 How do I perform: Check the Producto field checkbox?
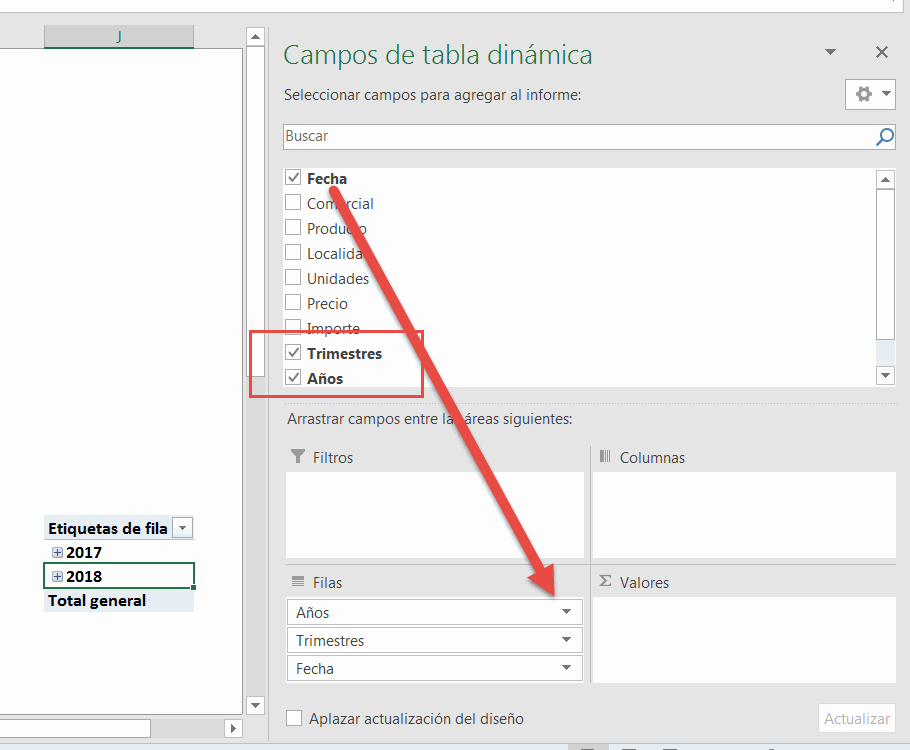(294, 228)
